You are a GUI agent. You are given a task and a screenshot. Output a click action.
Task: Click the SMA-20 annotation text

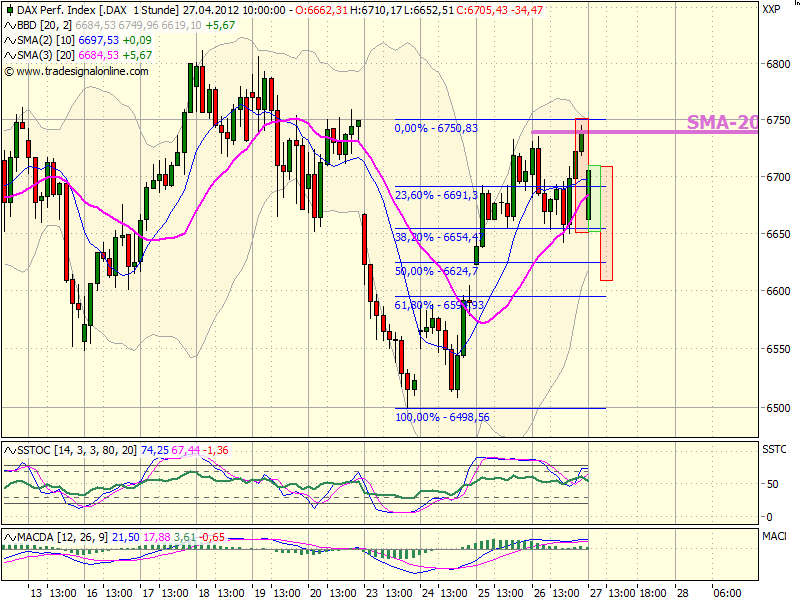point(722,122)
